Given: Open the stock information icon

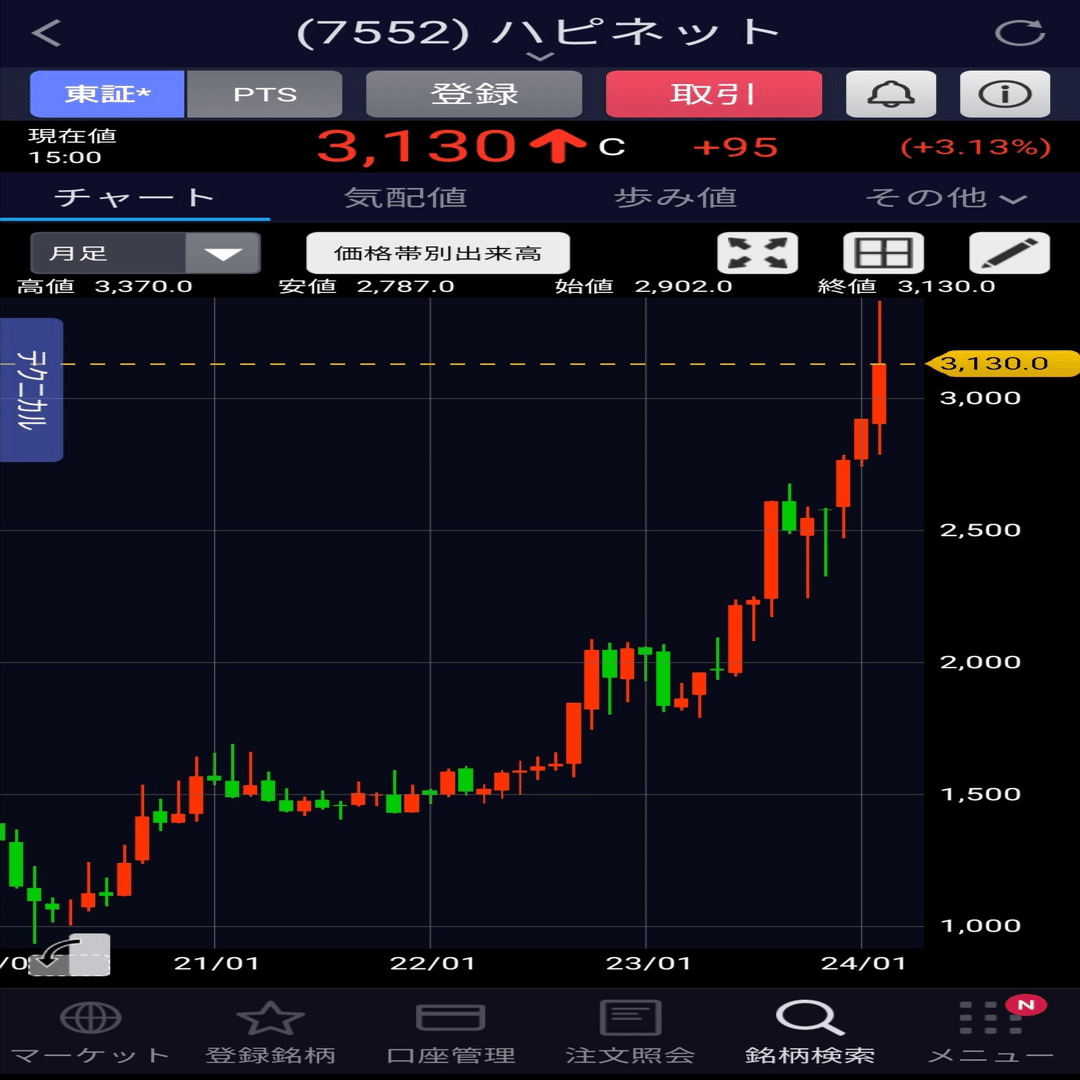Looking at the screenshot, I should point(1005,94).
